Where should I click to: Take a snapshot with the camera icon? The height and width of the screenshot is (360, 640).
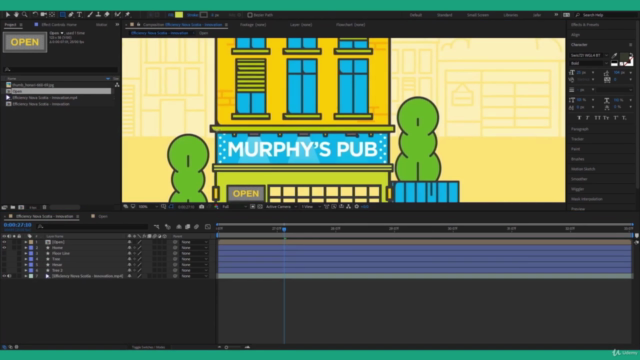click(202, 207)
